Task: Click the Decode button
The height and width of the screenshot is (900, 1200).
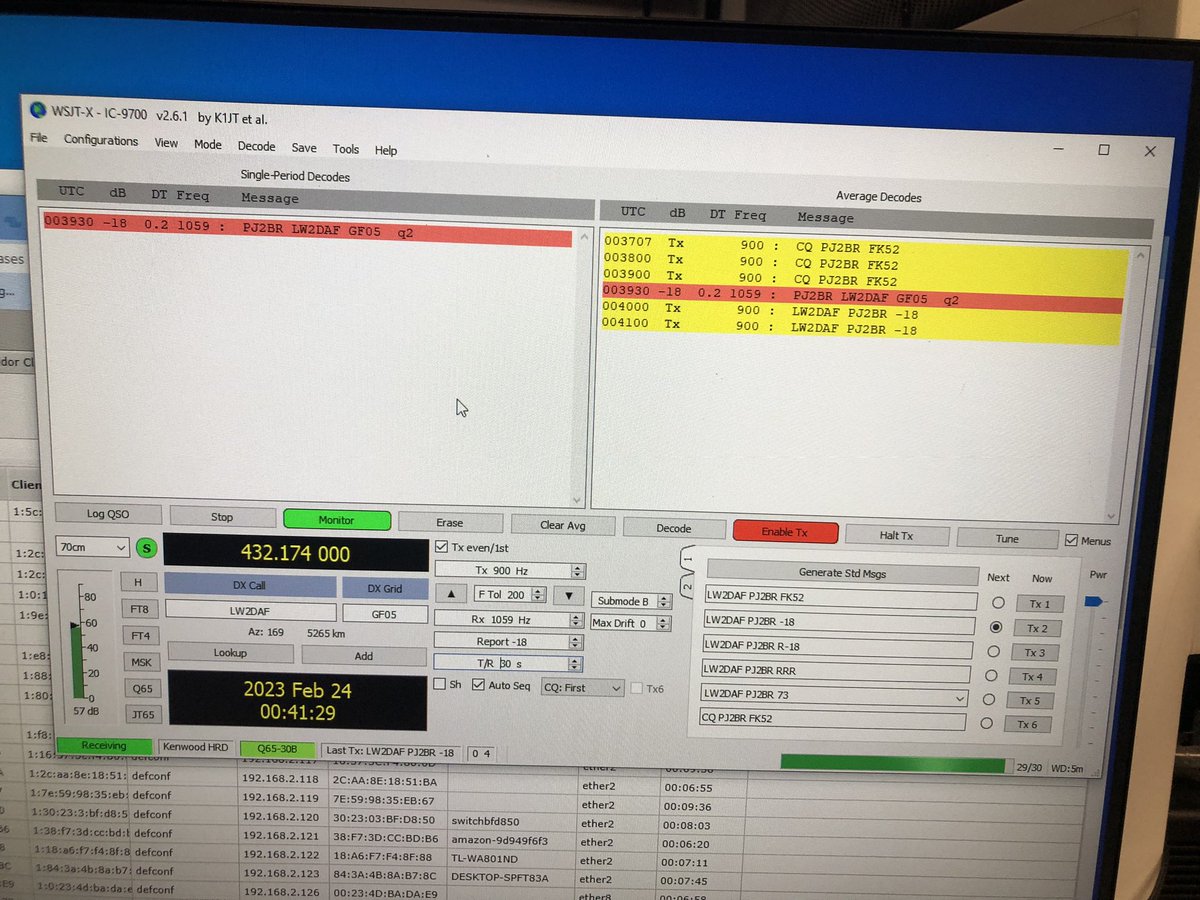Action: 674,528
